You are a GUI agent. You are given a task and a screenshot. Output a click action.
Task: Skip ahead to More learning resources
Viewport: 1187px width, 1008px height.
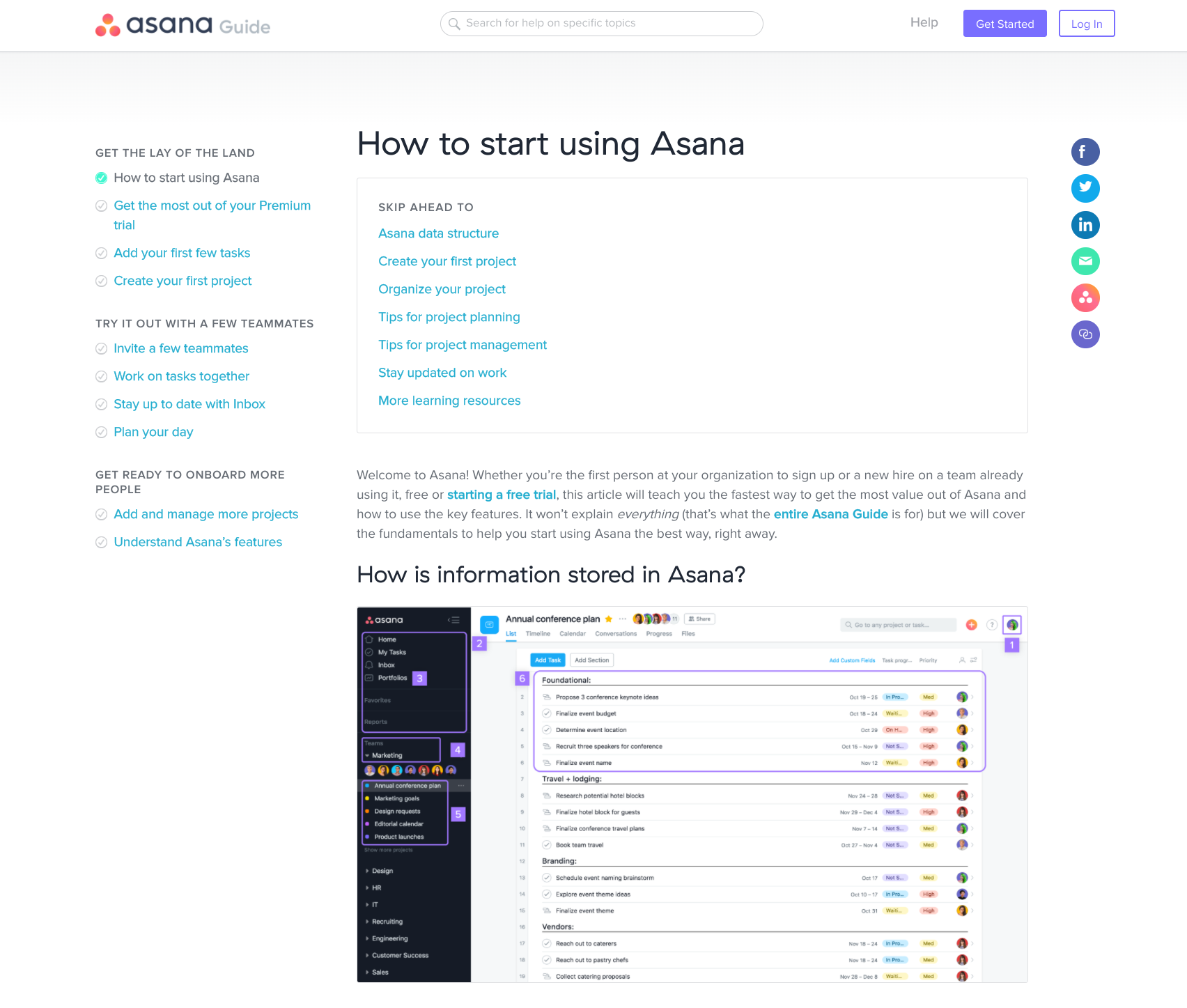point(449,401)
